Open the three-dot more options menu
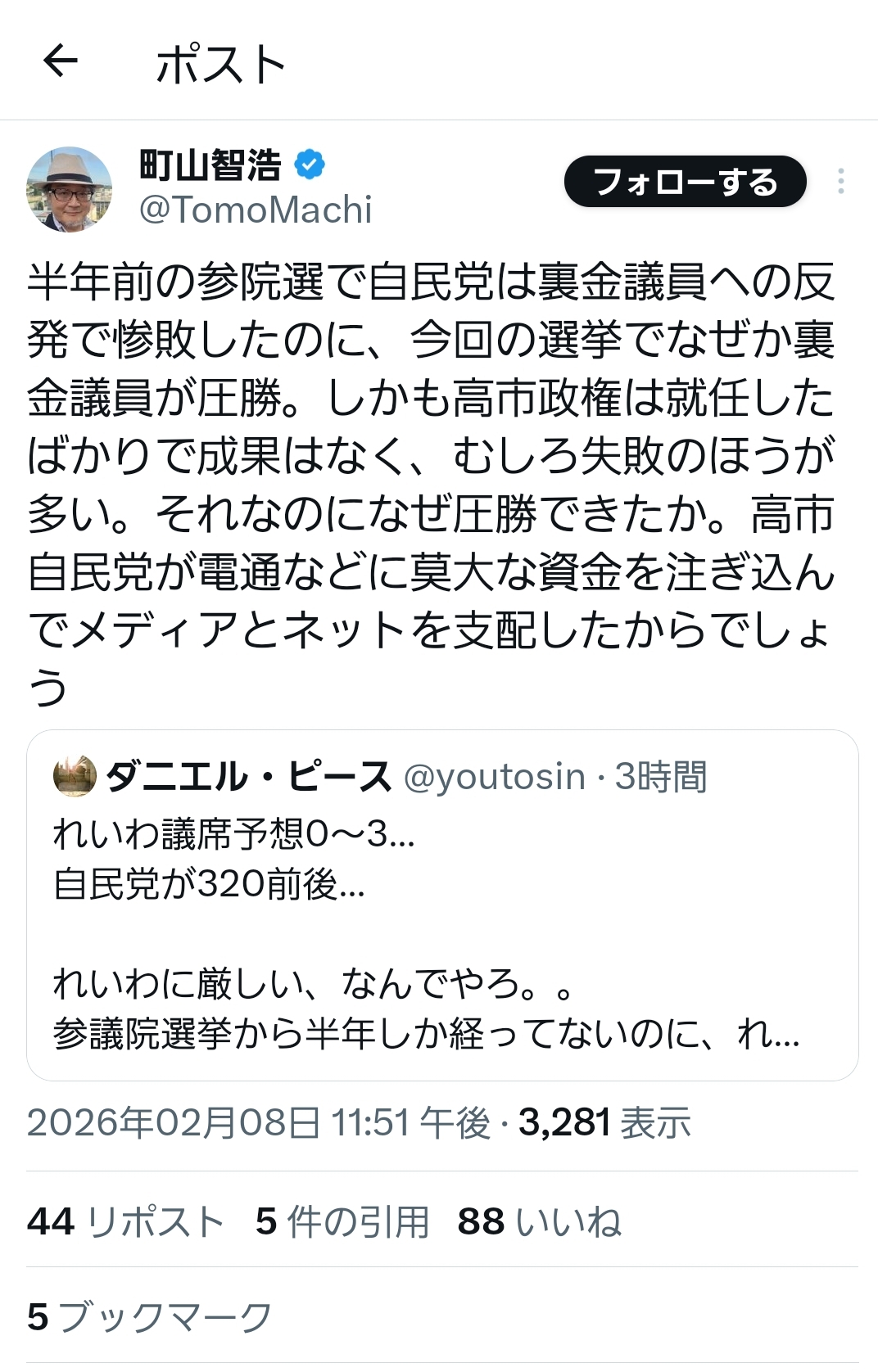The image size is (878, 1372). pyautogui.click(x=840, y=182)
